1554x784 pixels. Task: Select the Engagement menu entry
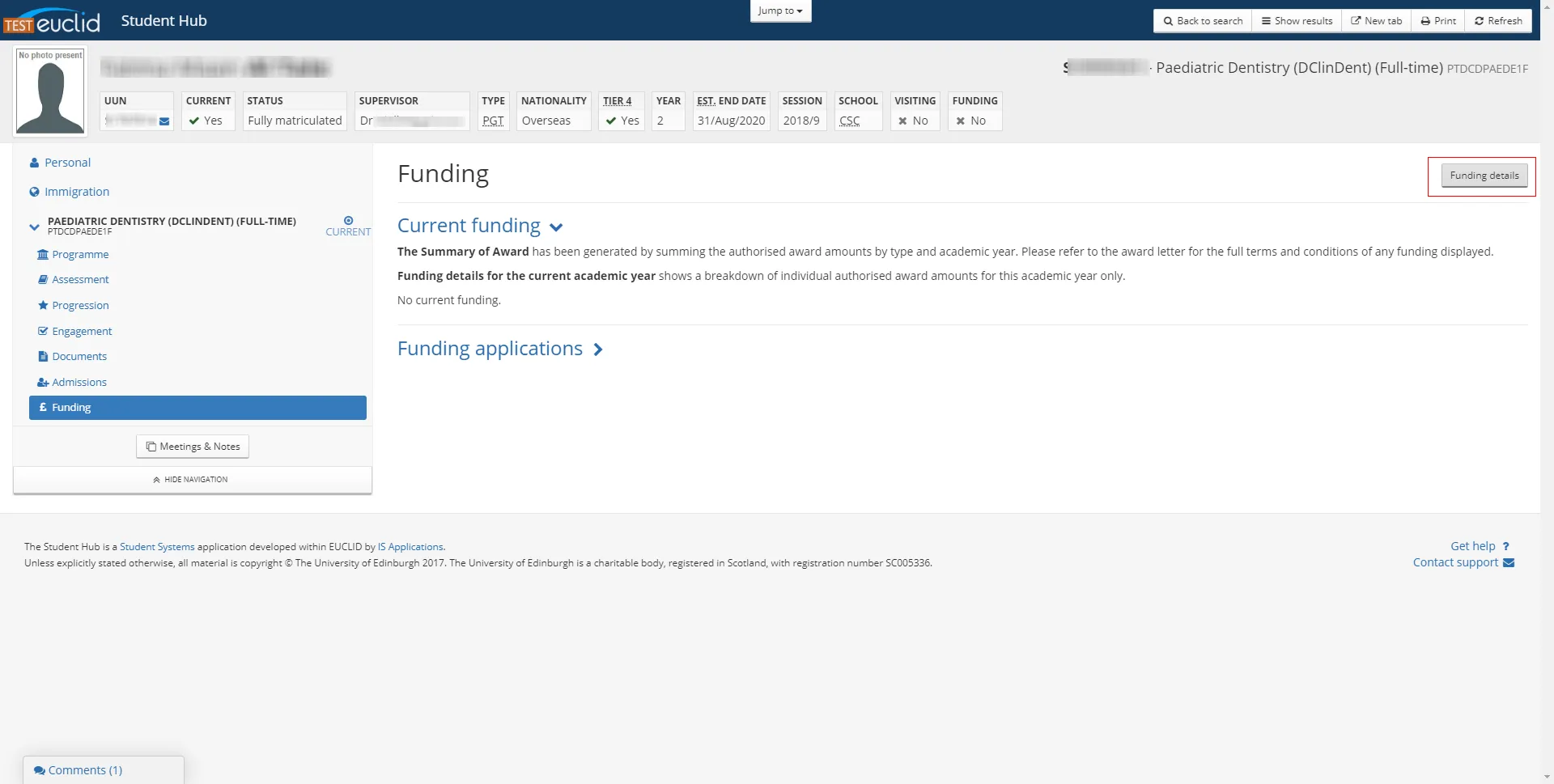coord(82,330)
